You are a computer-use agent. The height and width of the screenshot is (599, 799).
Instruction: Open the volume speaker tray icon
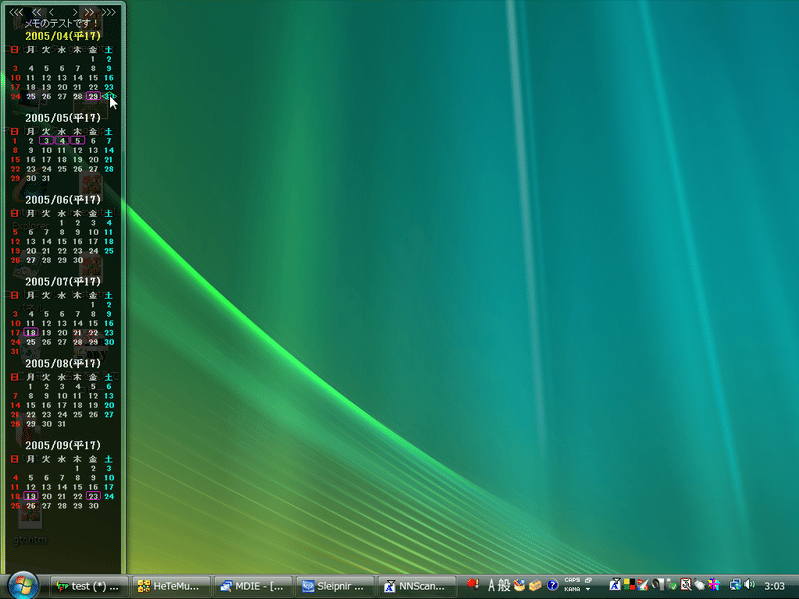point(749,585)
